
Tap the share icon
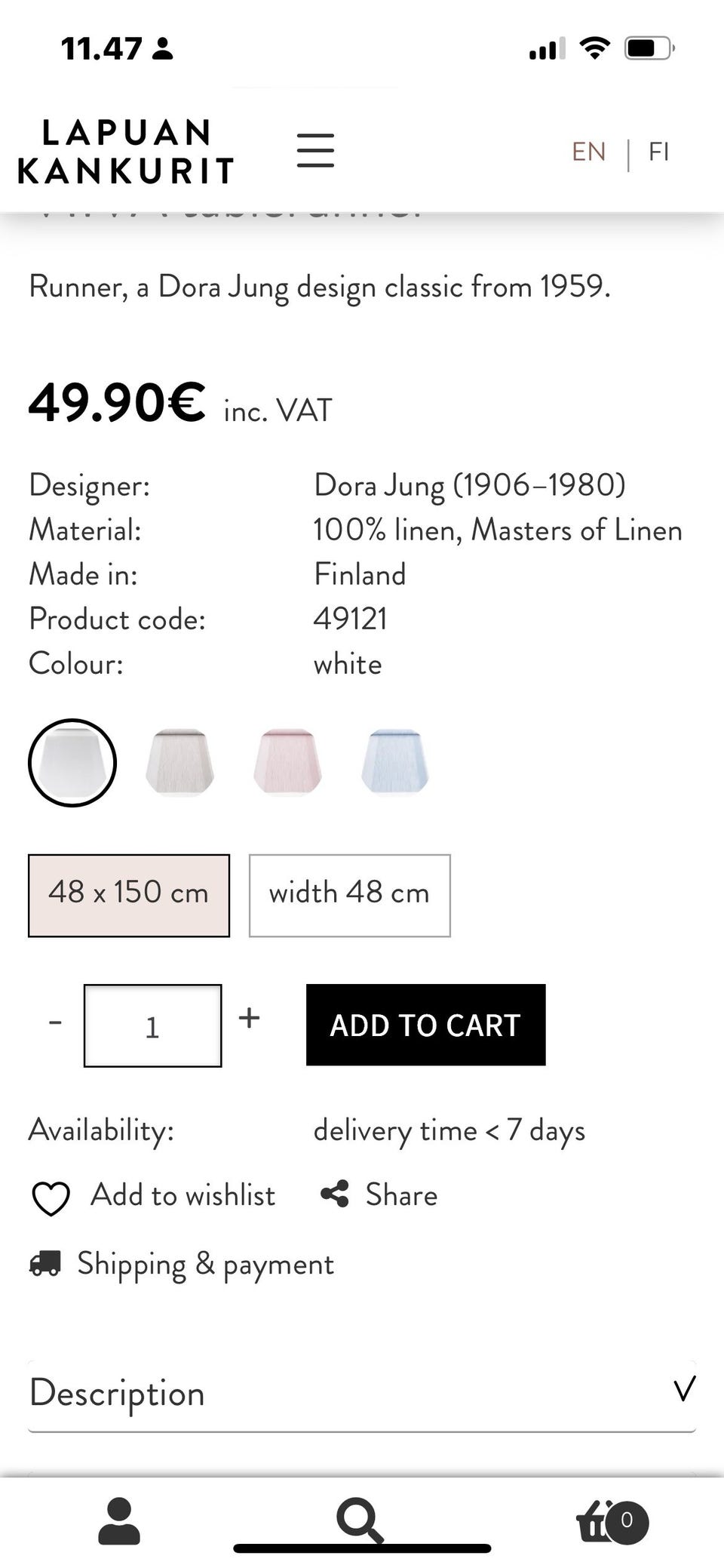pos(335,1194)
